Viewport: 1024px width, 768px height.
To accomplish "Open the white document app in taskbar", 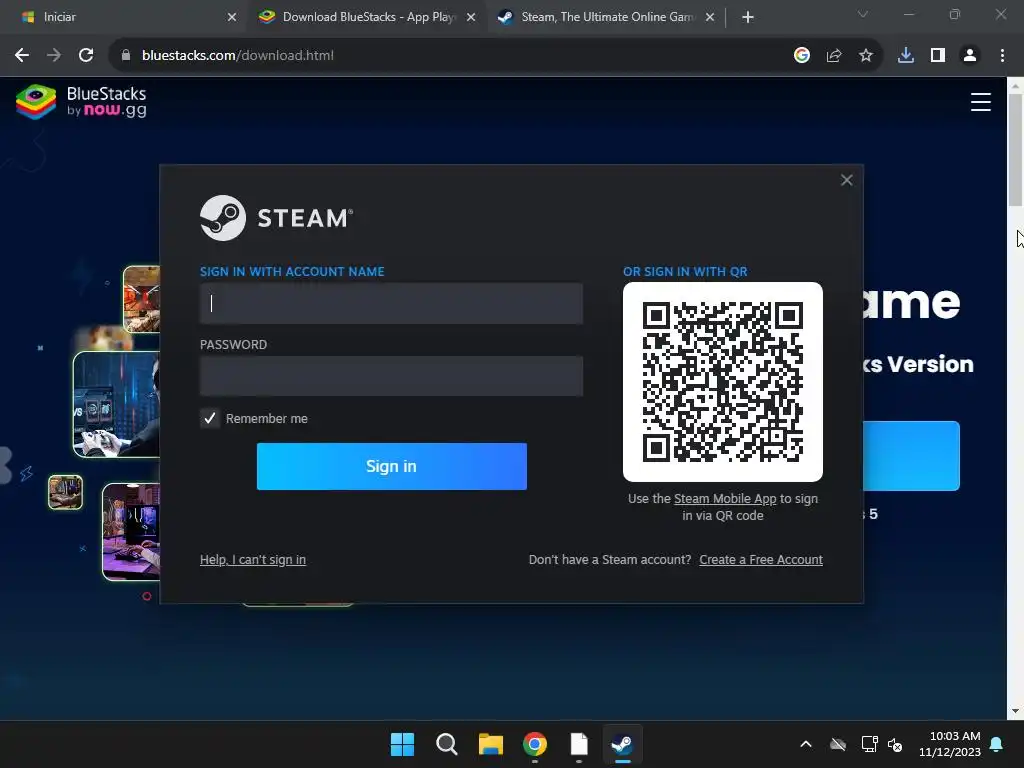I will (x=579, y=744).
